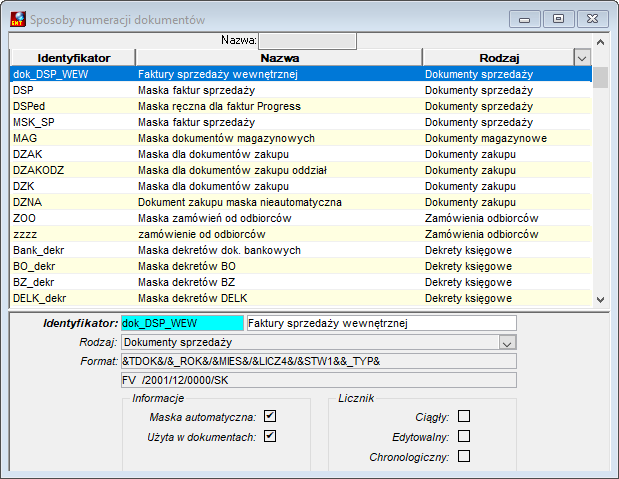Toggle the Maska automatyczna checkbox

click(270, 416)
